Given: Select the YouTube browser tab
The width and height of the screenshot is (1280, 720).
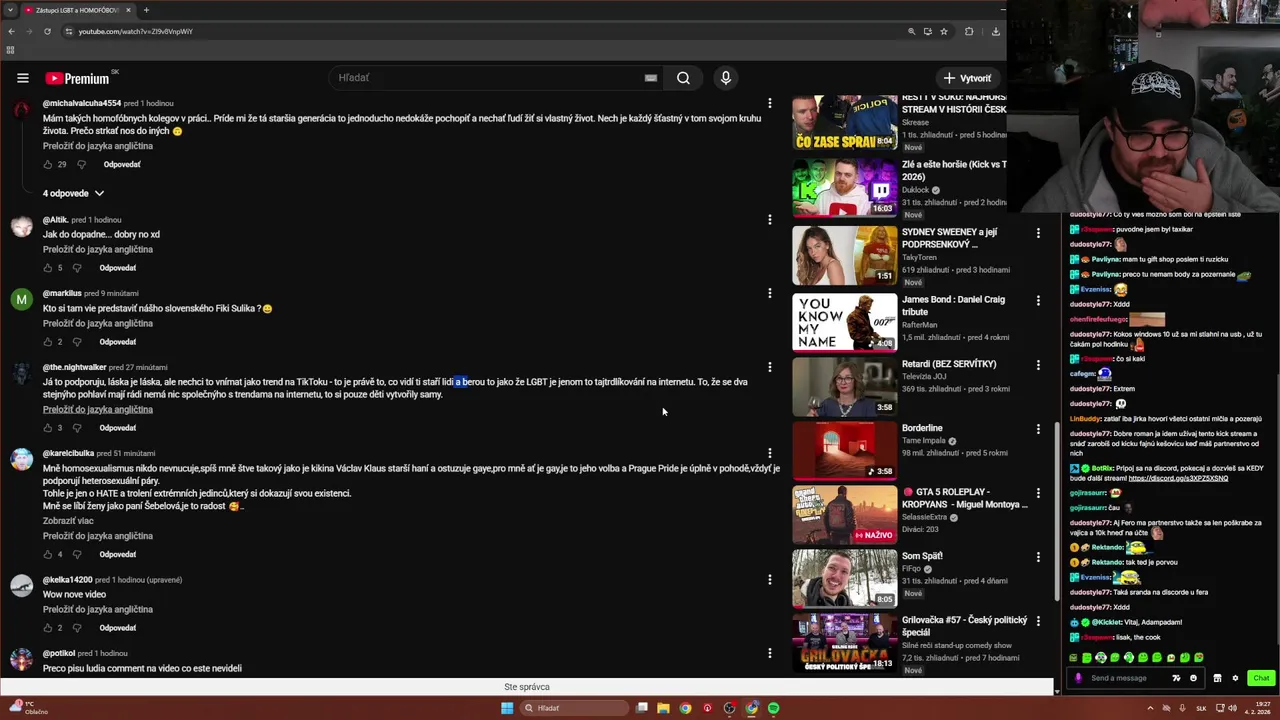Looking at the screenshot, I should 78,10.
